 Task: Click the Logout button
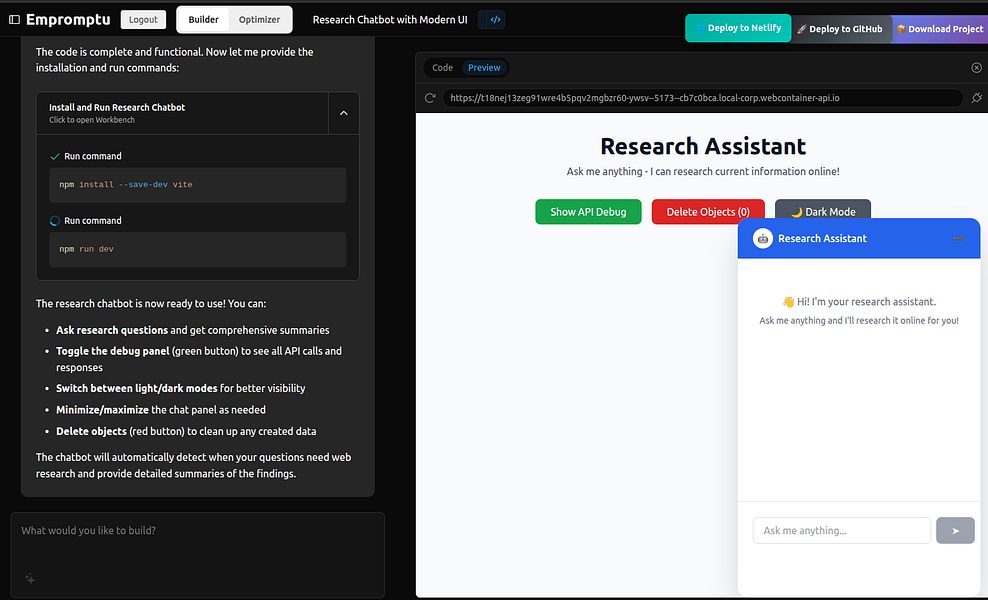pyautogui.click(x=143, y=20)
